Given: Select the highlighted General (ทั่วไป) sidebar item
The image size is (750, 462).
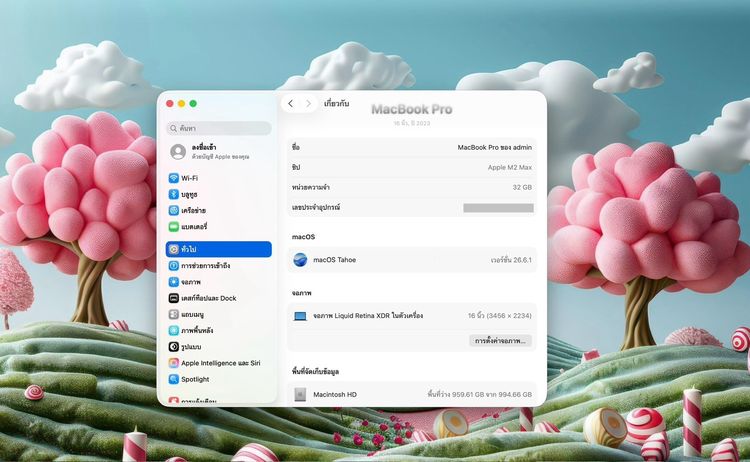Looking at the screenshot, I should click(219, 249).
